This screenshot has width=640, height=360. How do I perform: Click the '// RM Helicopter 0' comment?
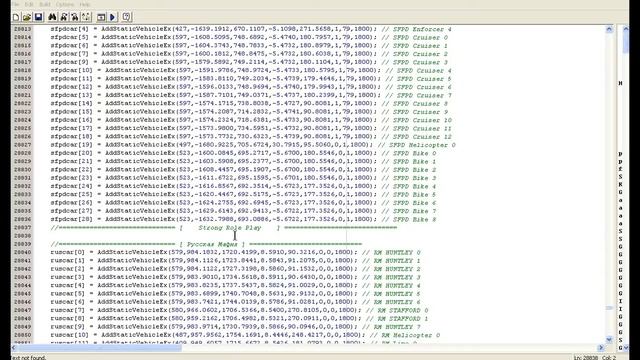[x=405, y=335]
